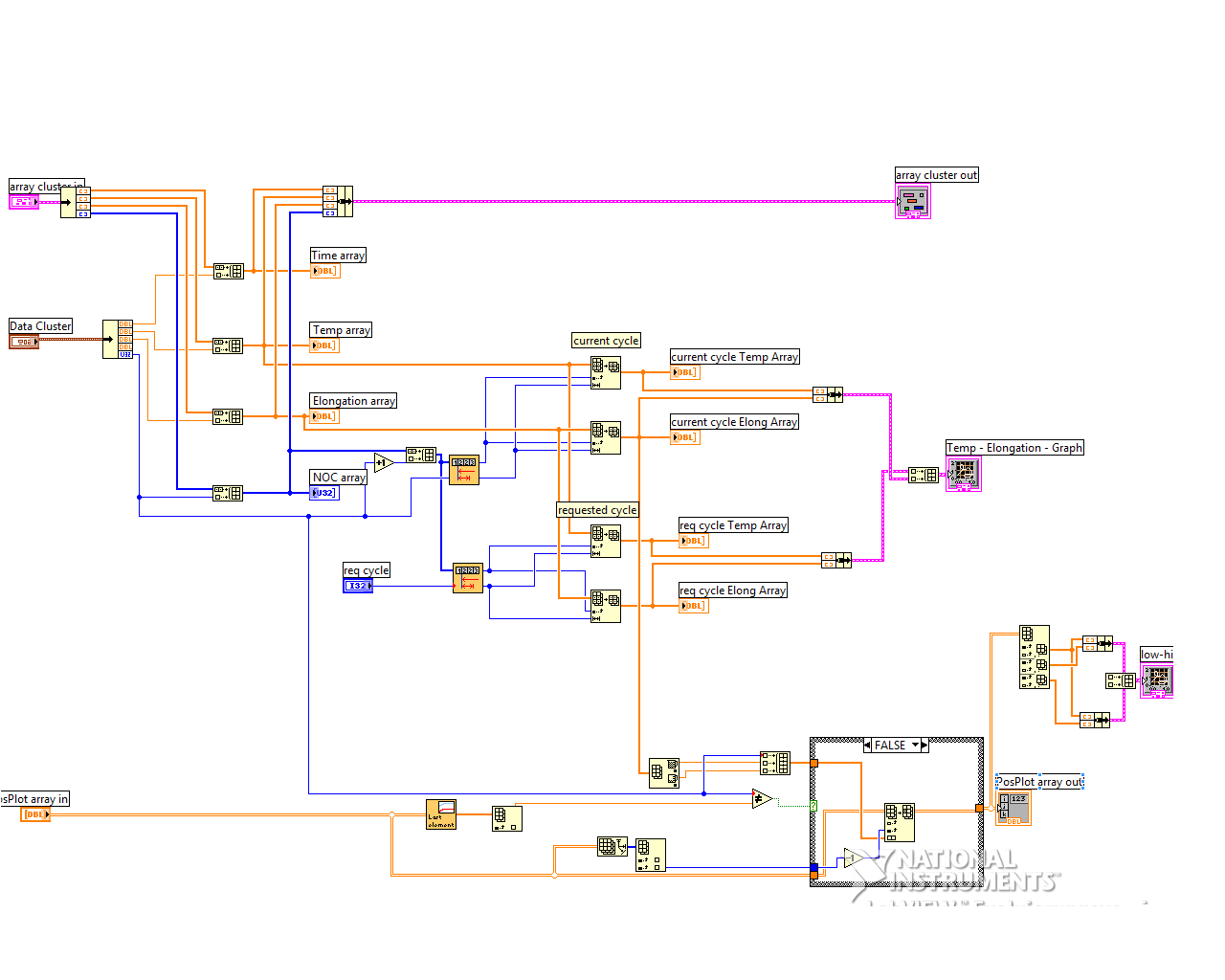
Task: Go to previous case with left arrow
Action: [x=867, y=746]
